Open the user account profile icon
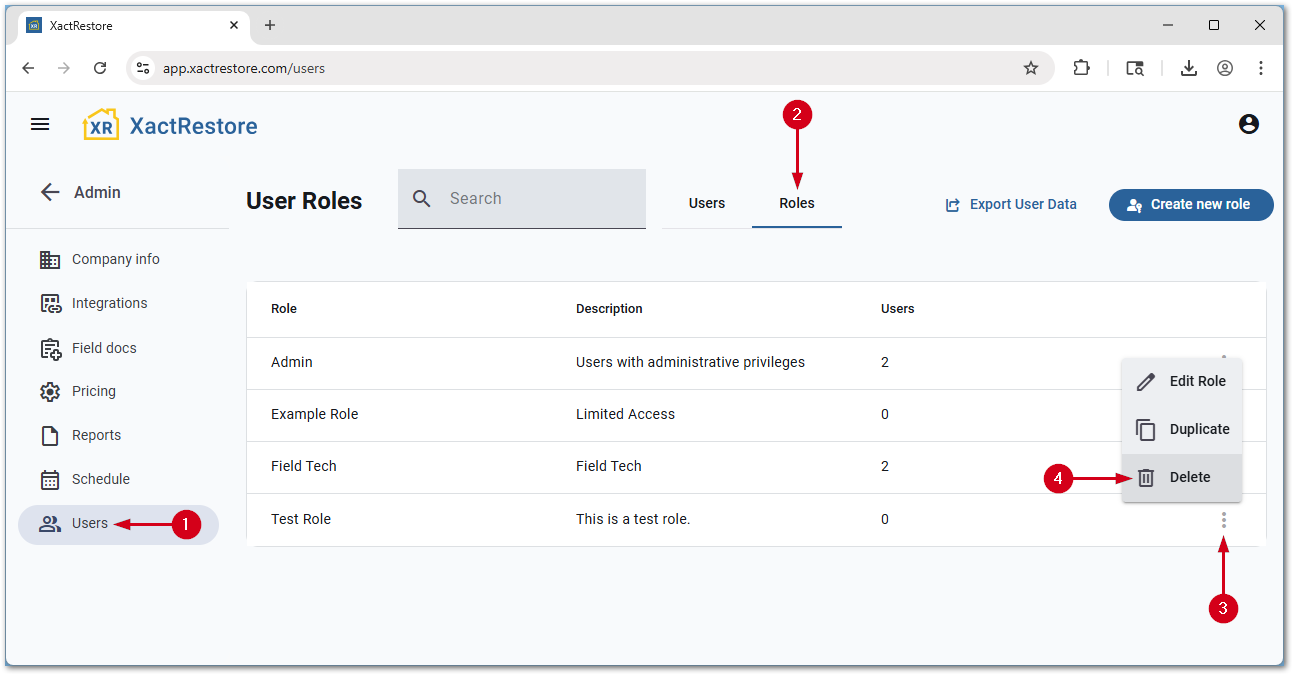The width and height of the screenshot is (1293, 675). pyautogui.click(x=1248, y=124)
